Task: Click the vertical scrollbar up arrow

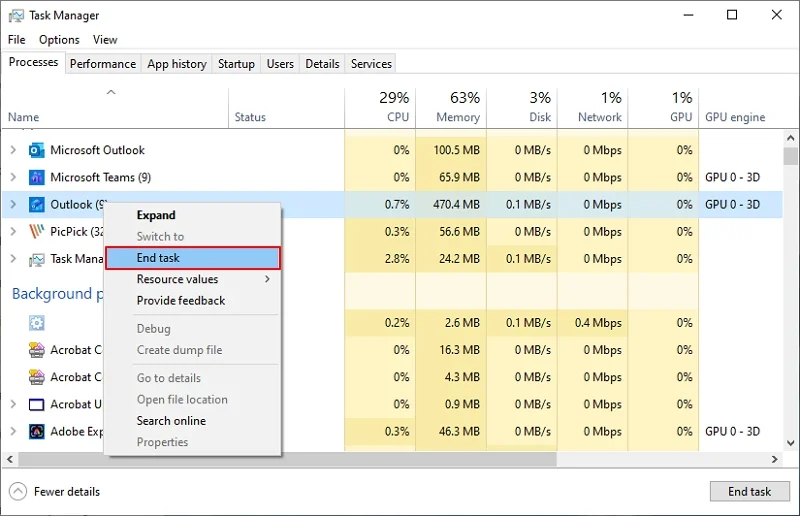Action: (x=791, y=138)
